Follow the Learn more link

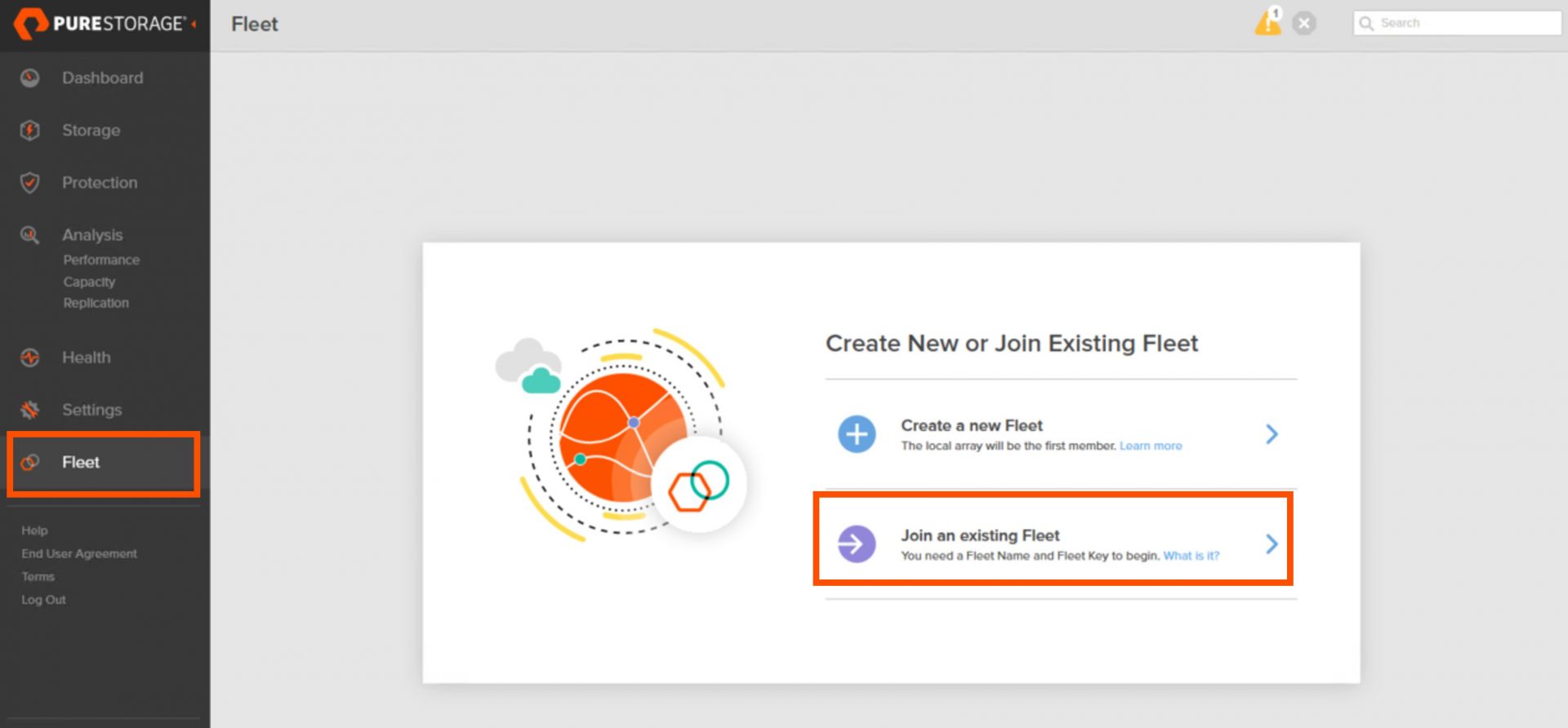pyautogui.click(x=1151, y=446)
